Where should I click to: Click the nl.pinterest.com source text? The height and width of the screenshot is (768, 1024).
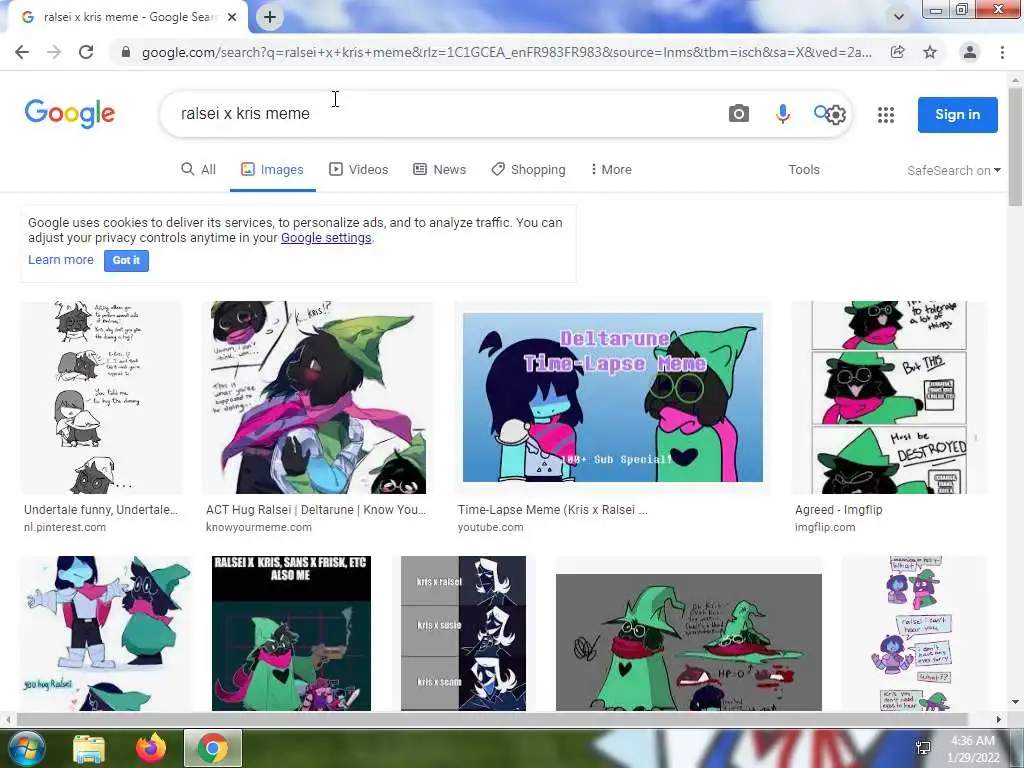[x=65, y=527]
